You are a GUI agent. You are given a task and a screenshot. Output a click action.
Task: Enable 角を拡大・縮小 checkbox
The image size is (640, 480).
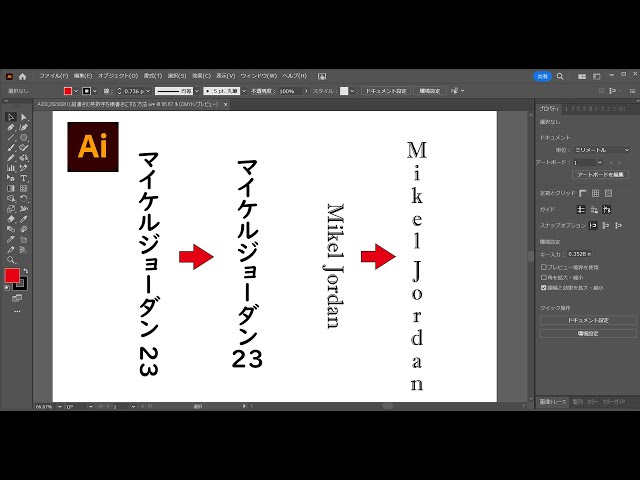(x=543, y=277)
